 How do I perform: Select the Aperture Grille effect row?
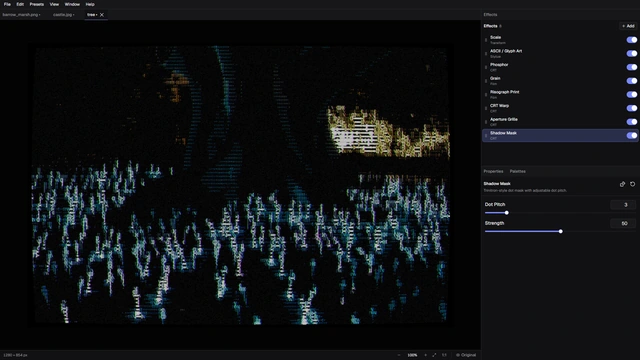point(560,122)
